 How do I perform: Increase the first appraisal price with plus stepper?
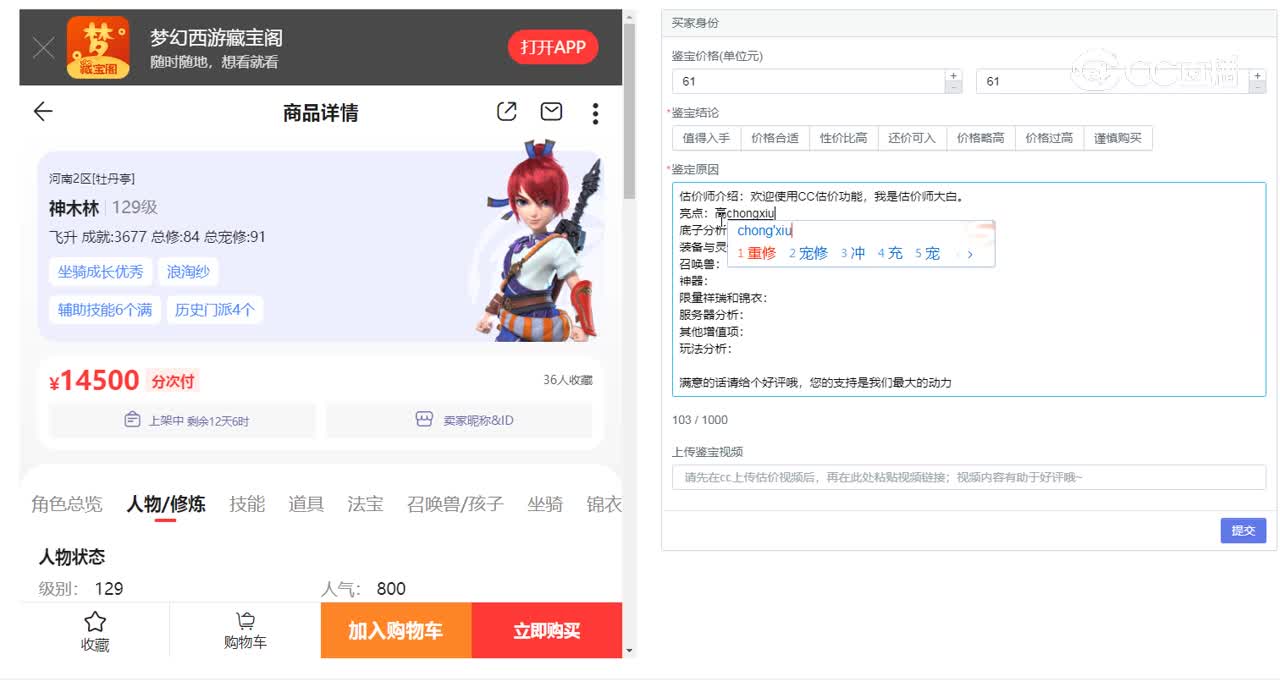coord(953,74)
